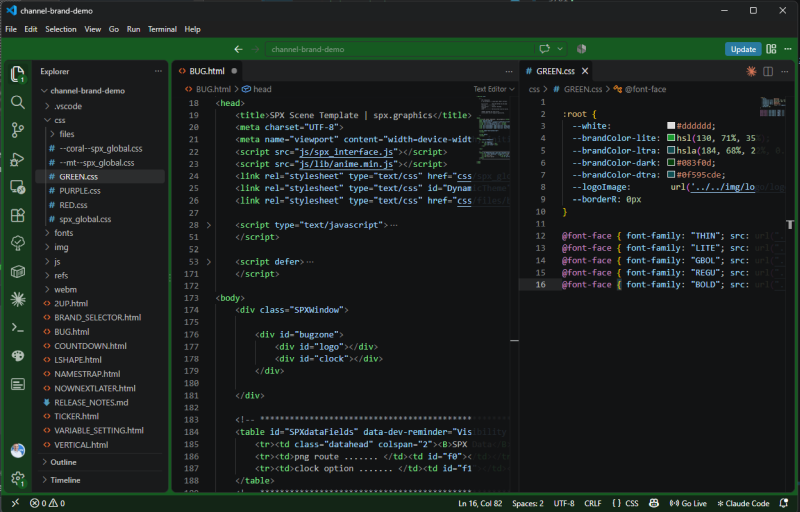Click UTF-8 encoding in status bar
Screen dimensions: 800x512
(563, 503)
